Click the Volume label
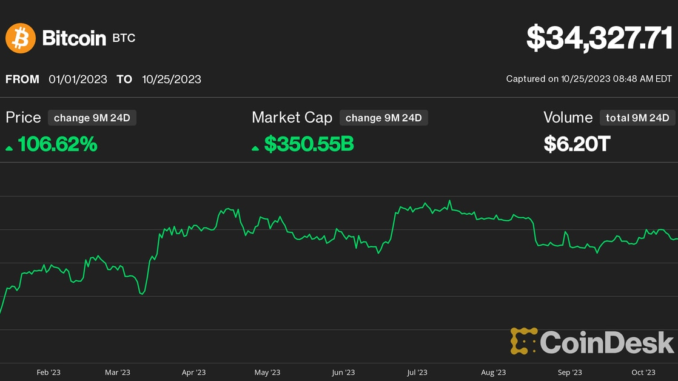This screenshot has width=678, height=381. click(568, 118)
